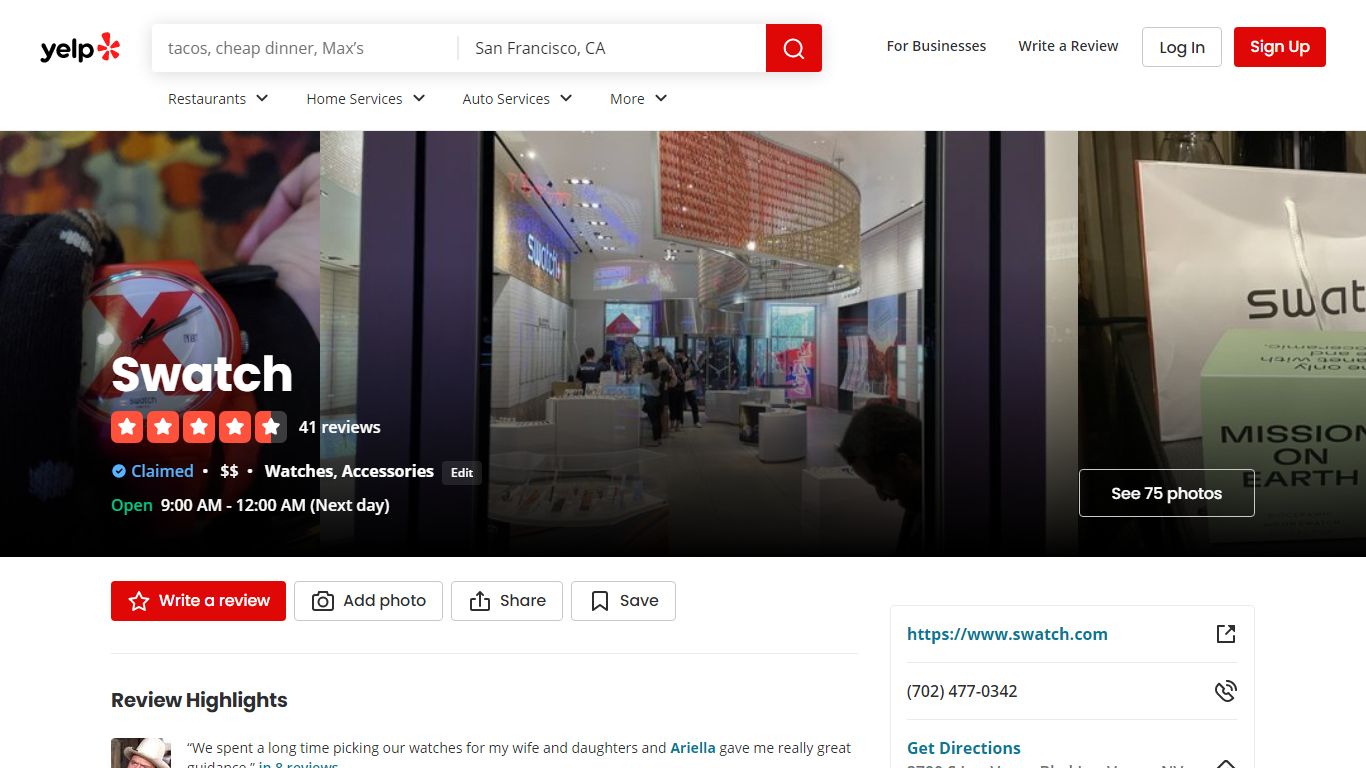Open Get Directions link
The image size is (1366, 768).
[x=964, y=748]
